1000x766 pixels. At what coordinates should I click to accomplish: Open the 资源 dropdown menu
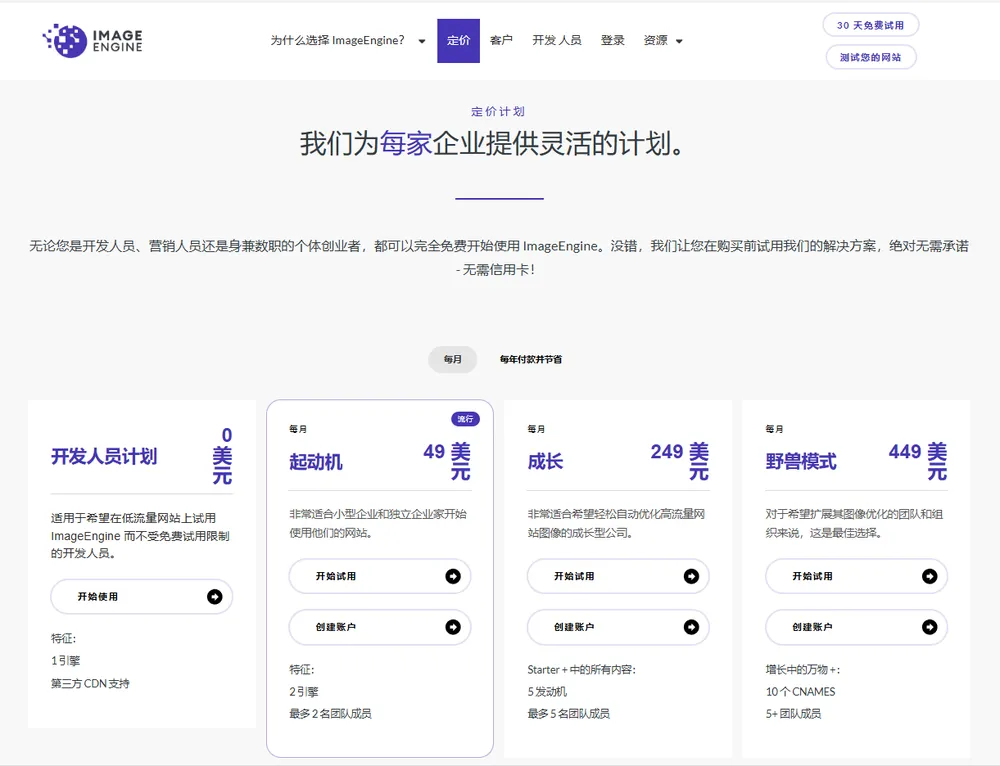pos(657,41)
